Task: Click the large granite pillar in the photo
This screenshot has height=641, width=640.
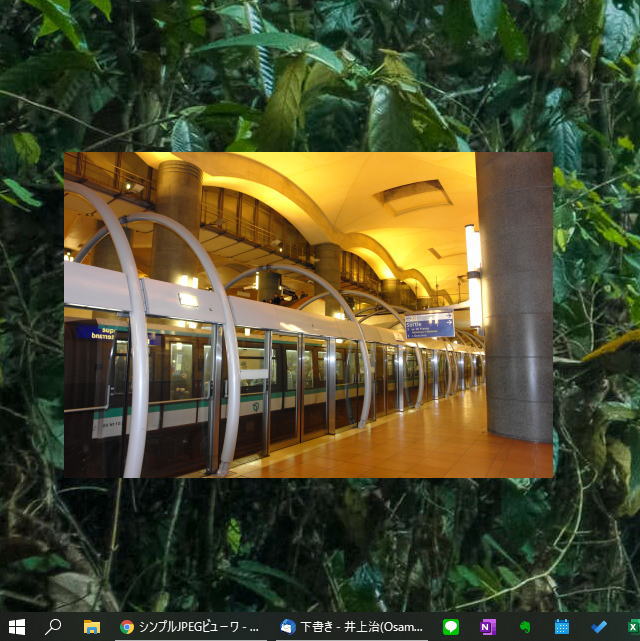Action: pyautogui.click(x=514, y=300)
